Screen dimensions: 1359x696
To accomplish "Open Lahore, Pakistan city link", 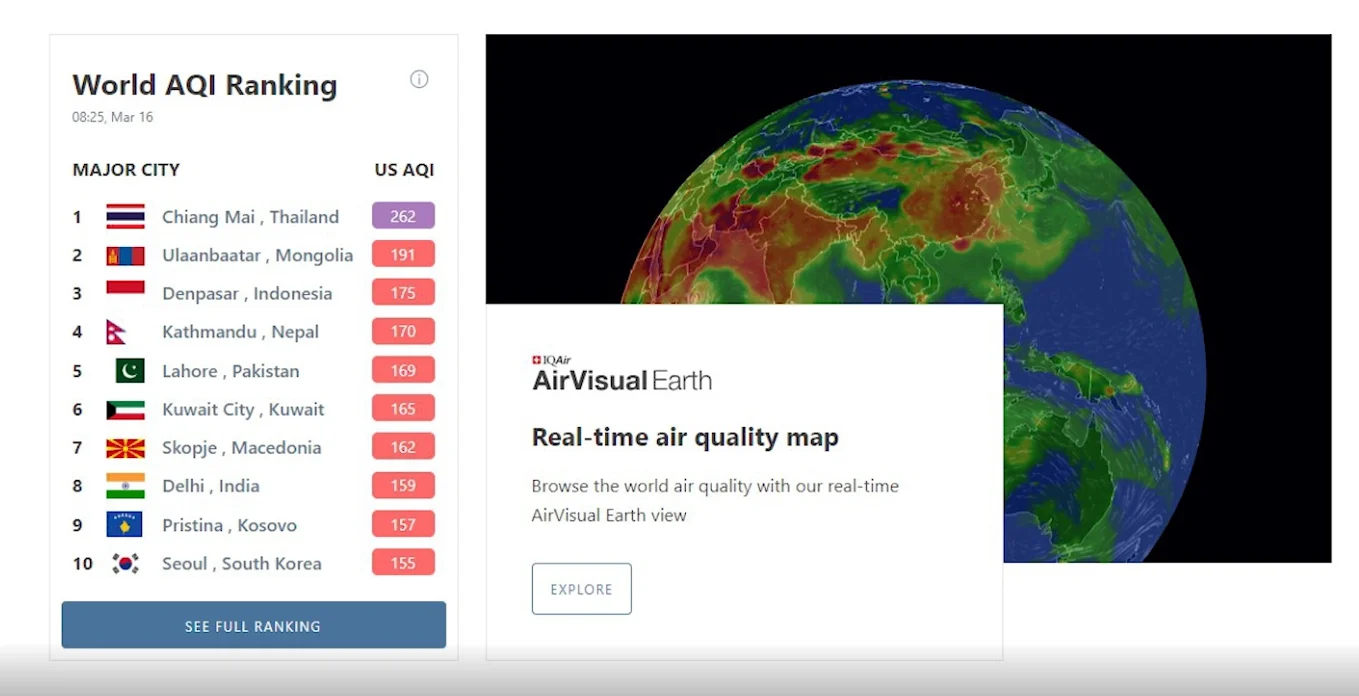I will tap(231, 371).
